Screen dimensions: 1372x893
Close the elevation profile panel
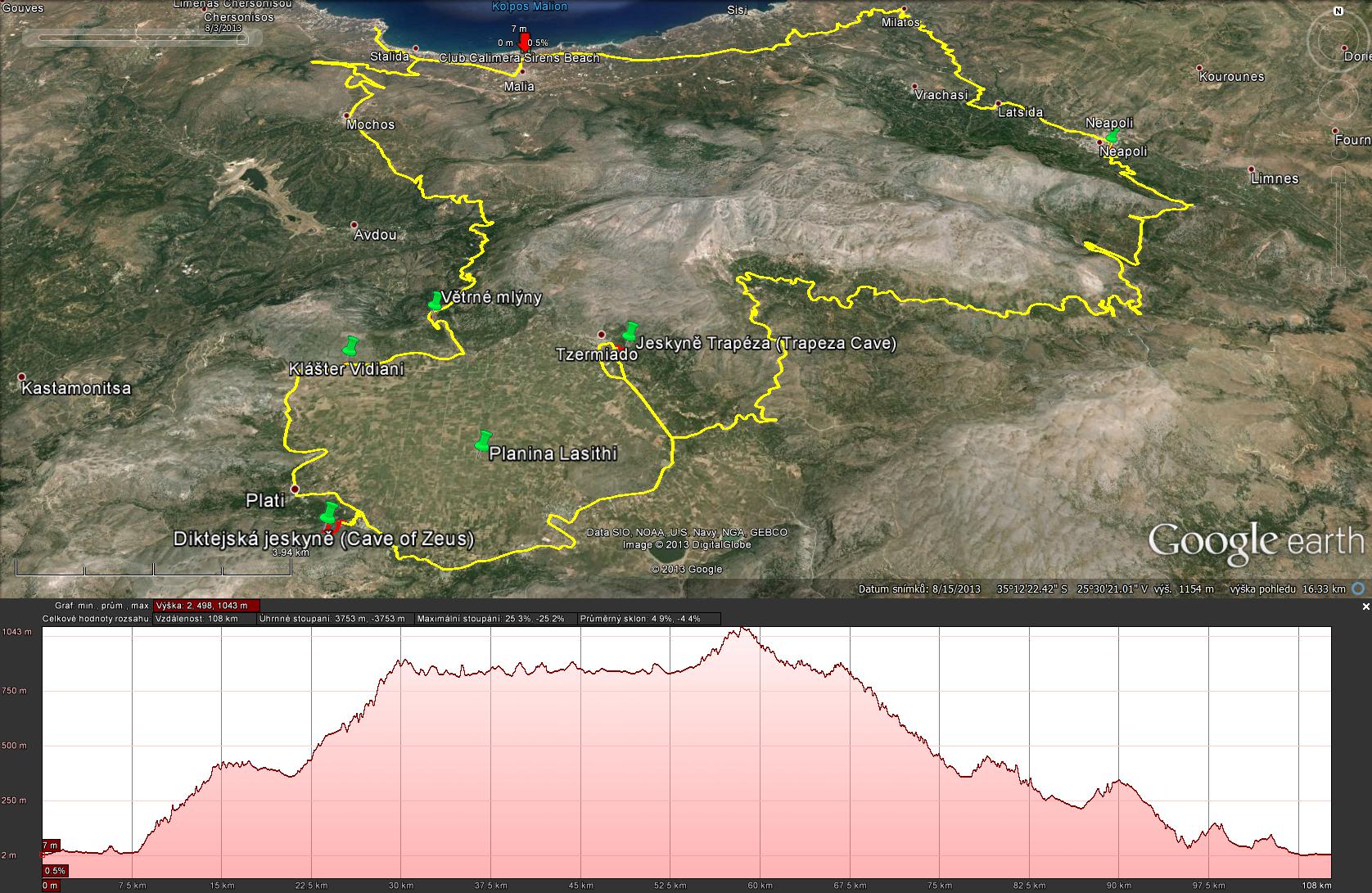click(x=1365, y=607)
